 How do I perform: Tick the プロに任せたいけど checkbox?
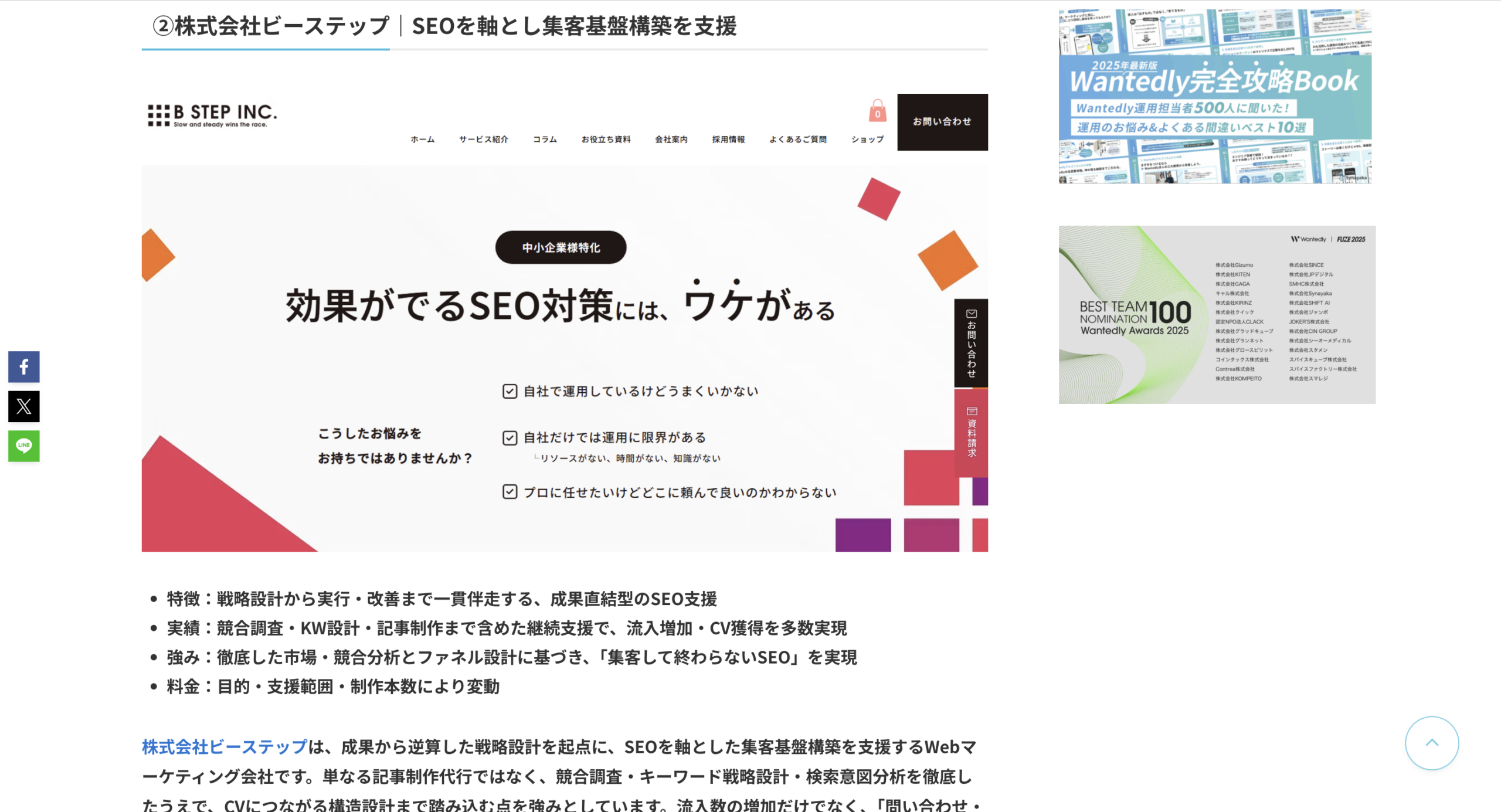[x=510, y=492]
